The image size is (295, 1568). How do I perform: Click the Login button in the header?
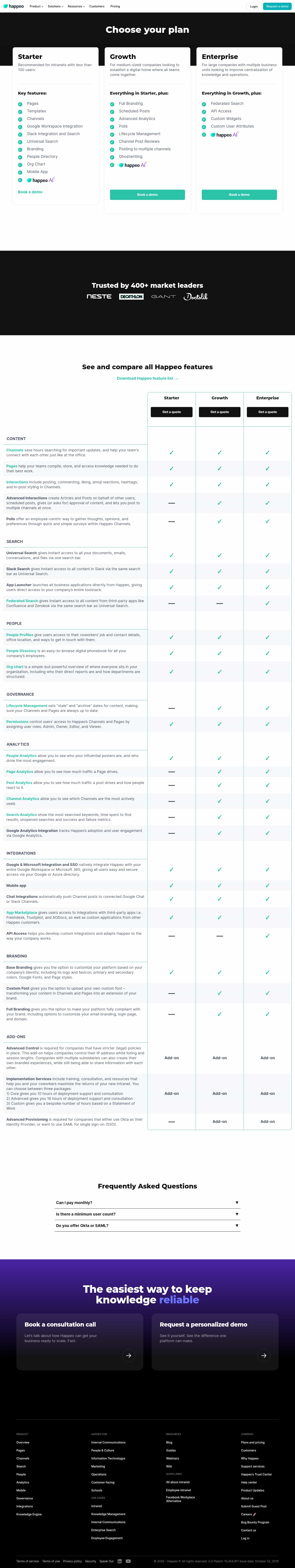point(254,6)
